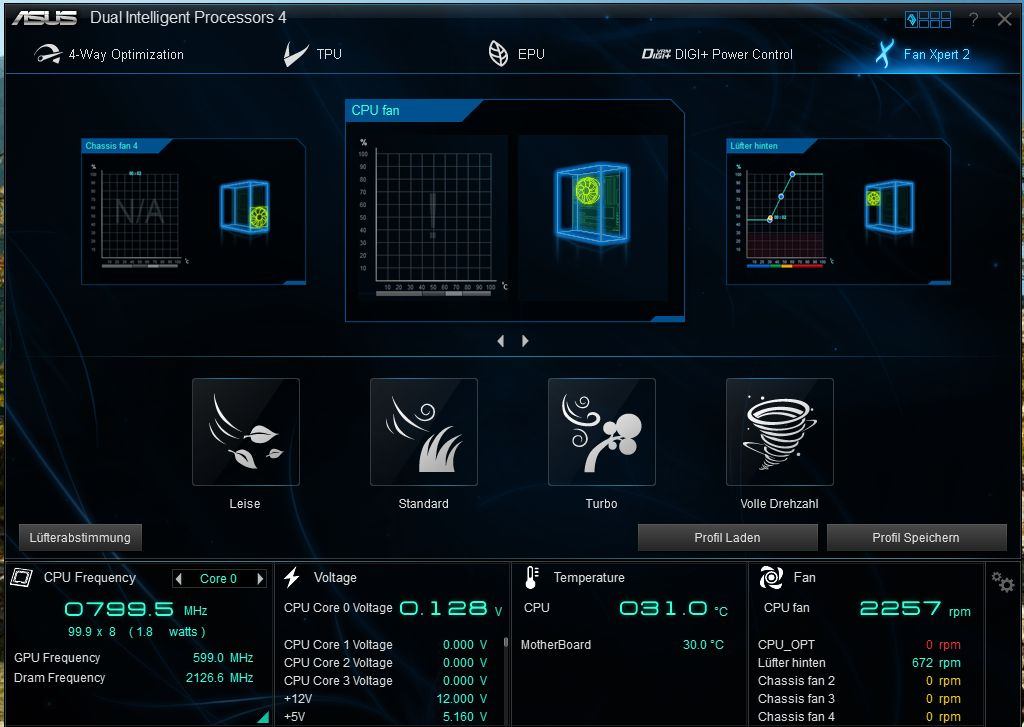Click the top point on Lüfter hinten curve
The width and height of the screenshot is (1024, 727).
click(792, 174)
